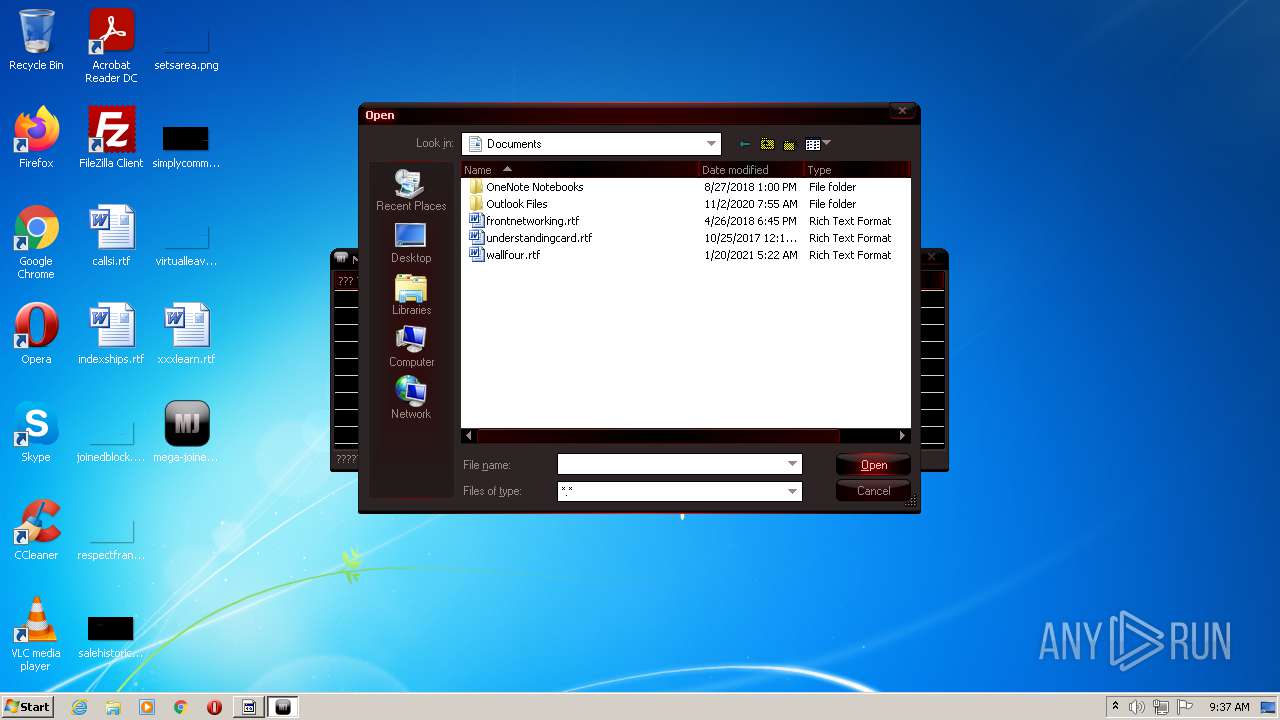Open Opera from the taskbar

point(214,707)
